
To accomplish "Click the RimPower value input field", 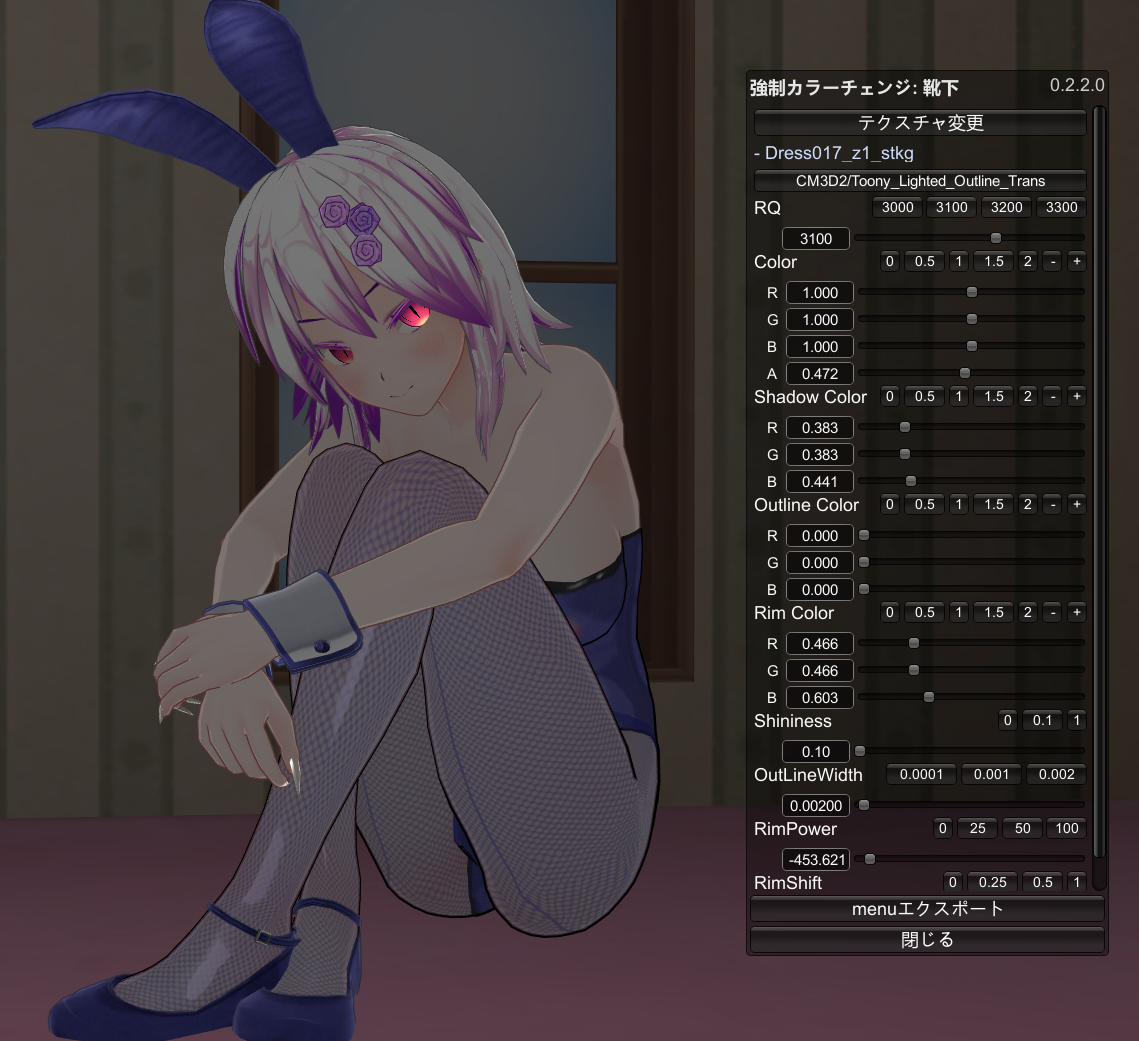I will [x=815, y=858].
